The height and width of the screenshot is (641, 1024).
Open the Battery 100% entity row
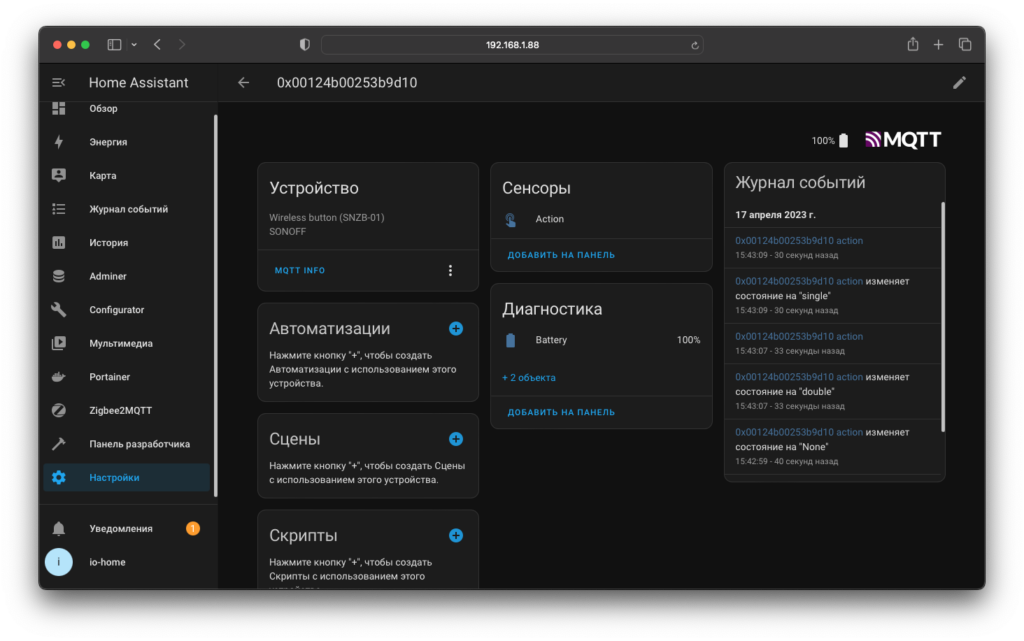coord(601,340)
